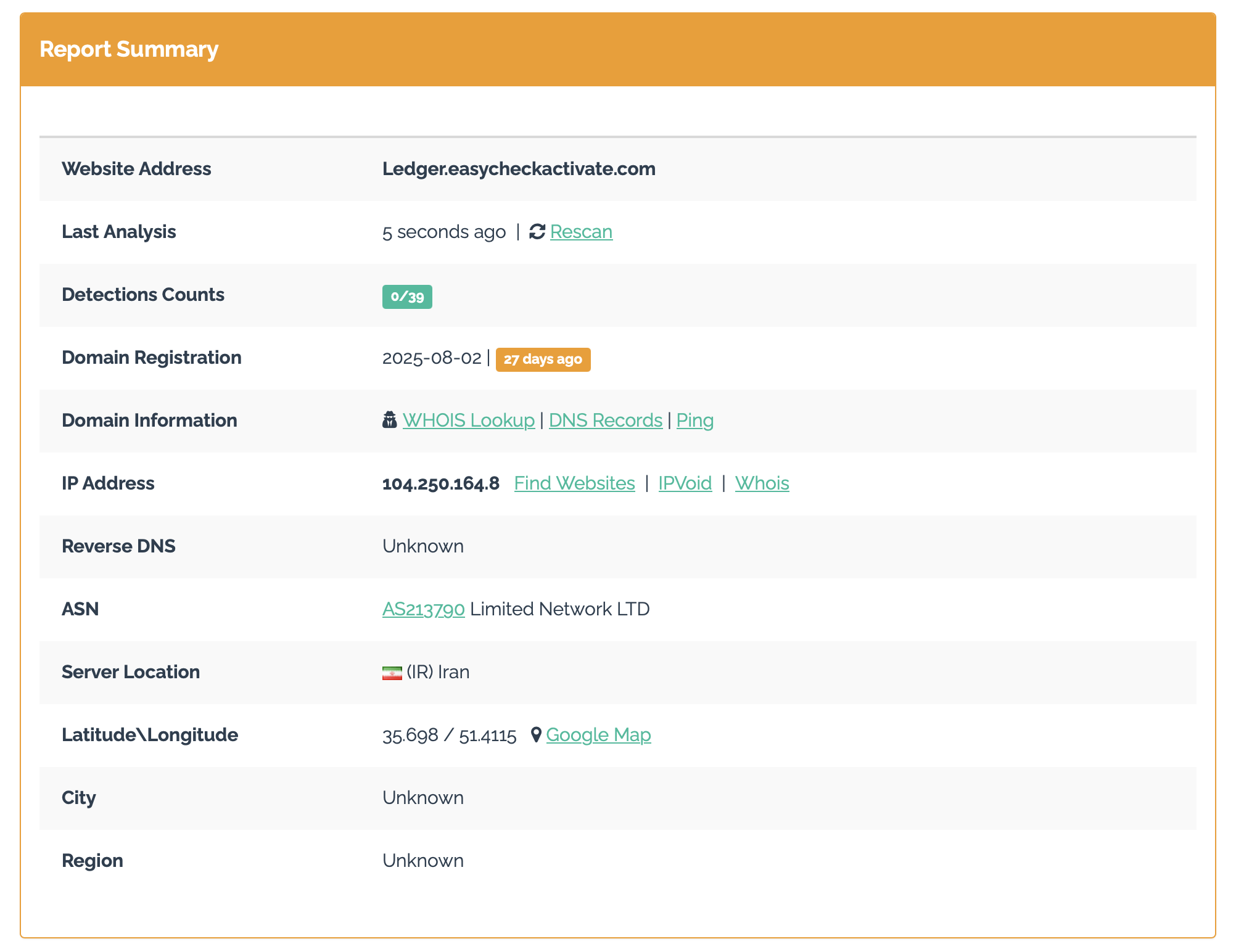Click the Latitude\Longitude label

click(x=150, y=735)
